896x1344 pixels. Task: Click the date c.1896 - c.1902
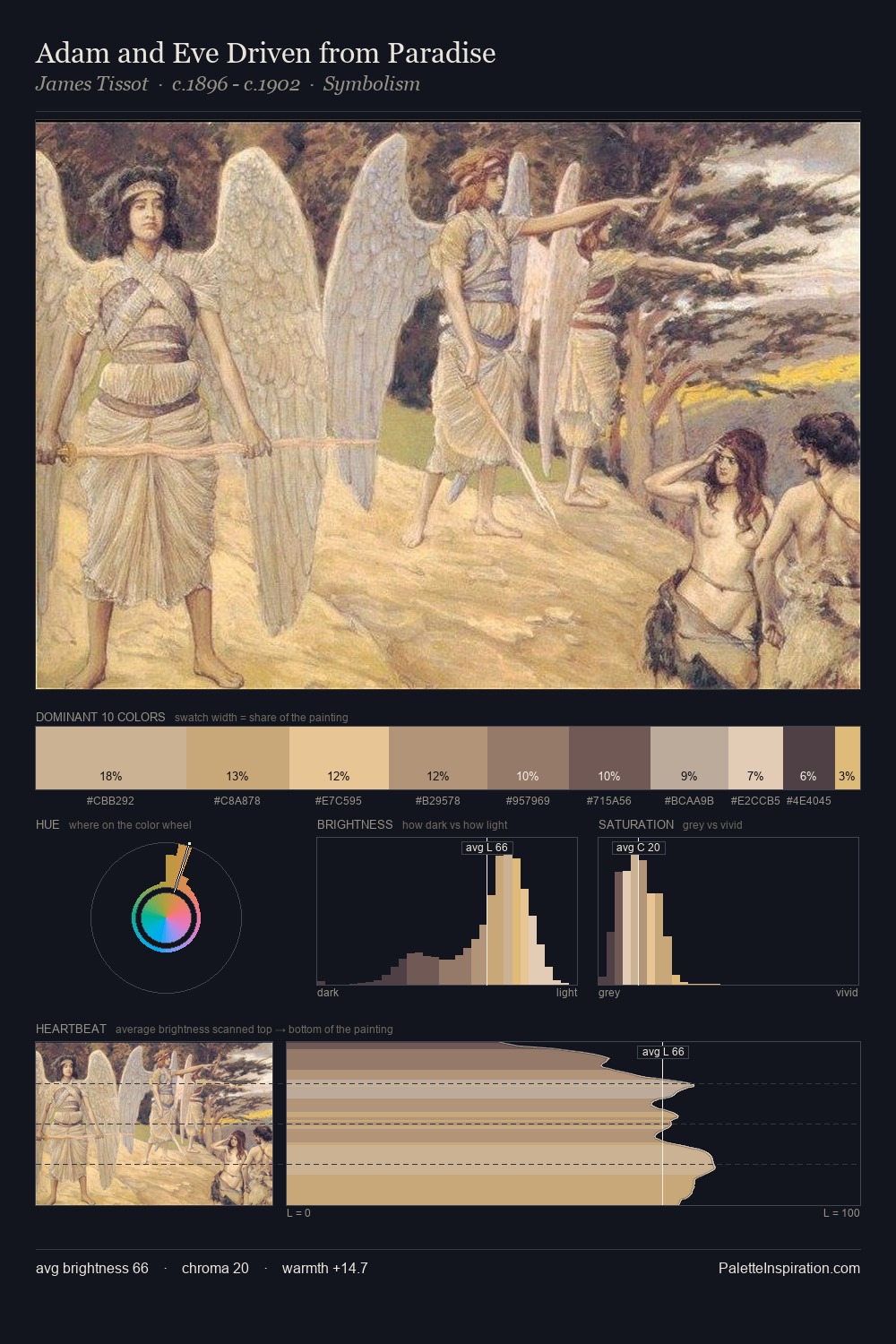coord(236,84)
